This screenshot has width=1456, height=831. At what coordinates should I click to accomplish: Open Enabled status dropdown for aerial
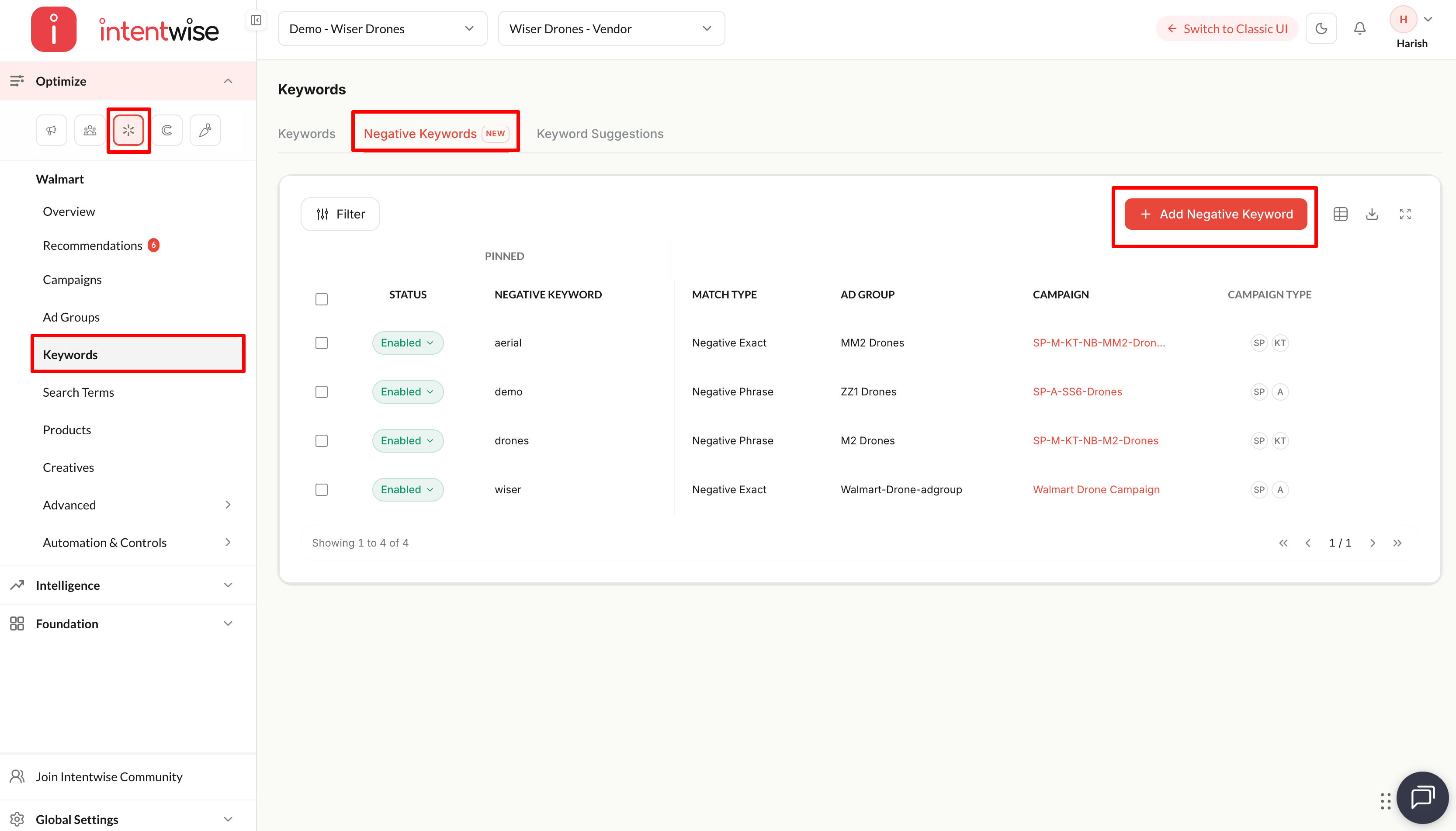[408, 343]
